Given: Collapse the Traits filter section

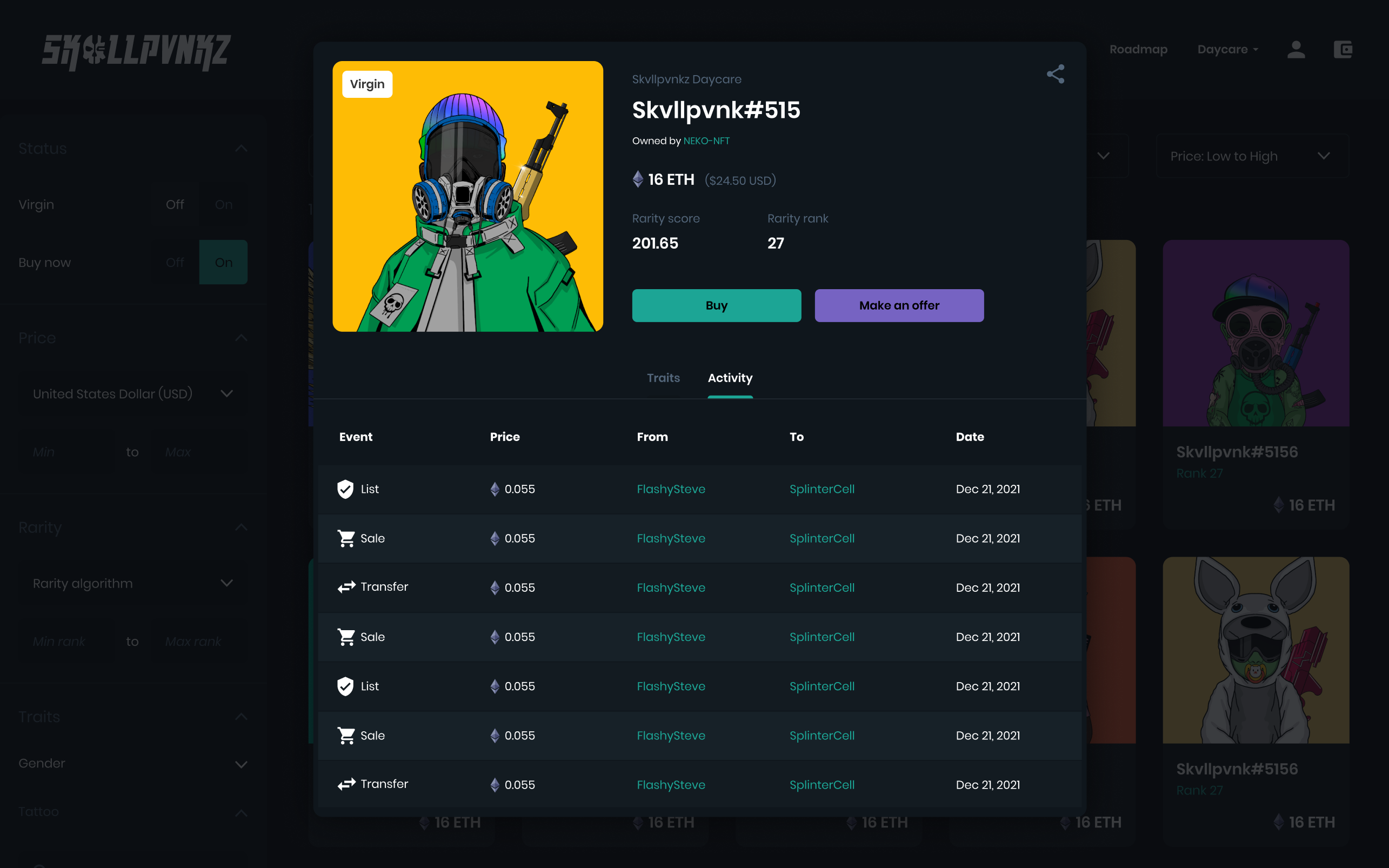Looking at the screenshot, I should pos(241,717).
